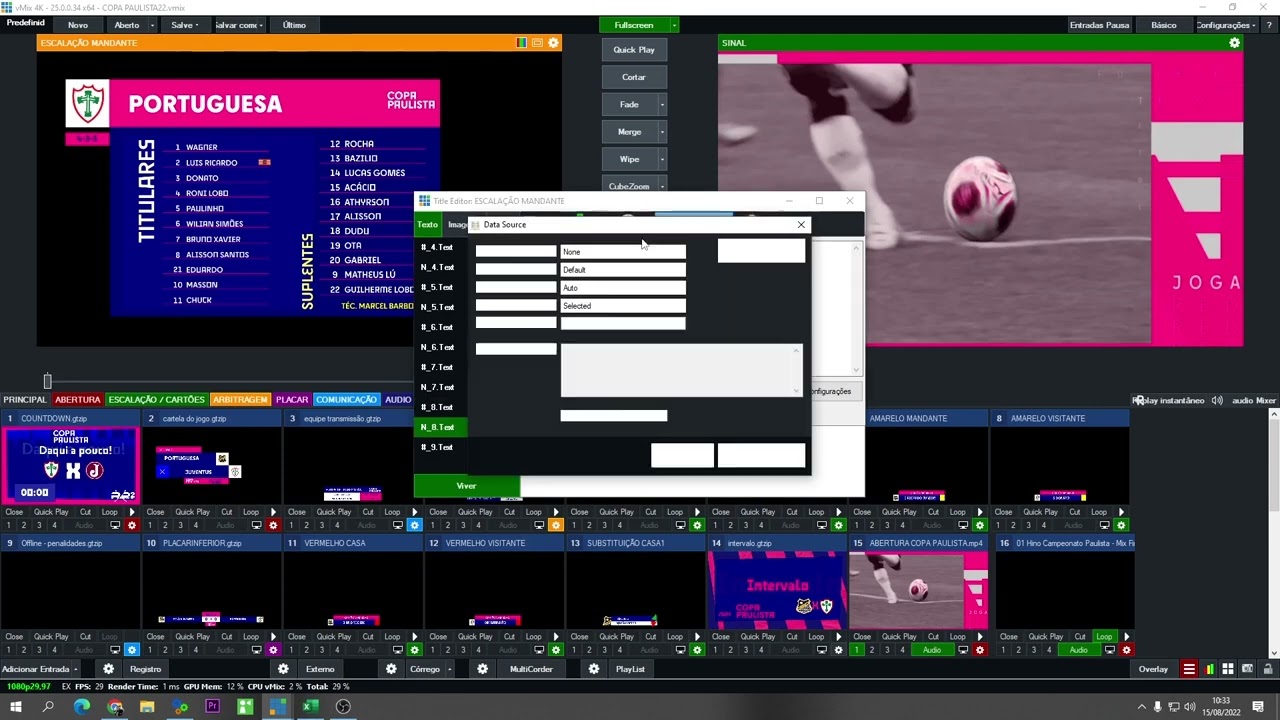Click the Fullscreen button

[x=634, y=25]
